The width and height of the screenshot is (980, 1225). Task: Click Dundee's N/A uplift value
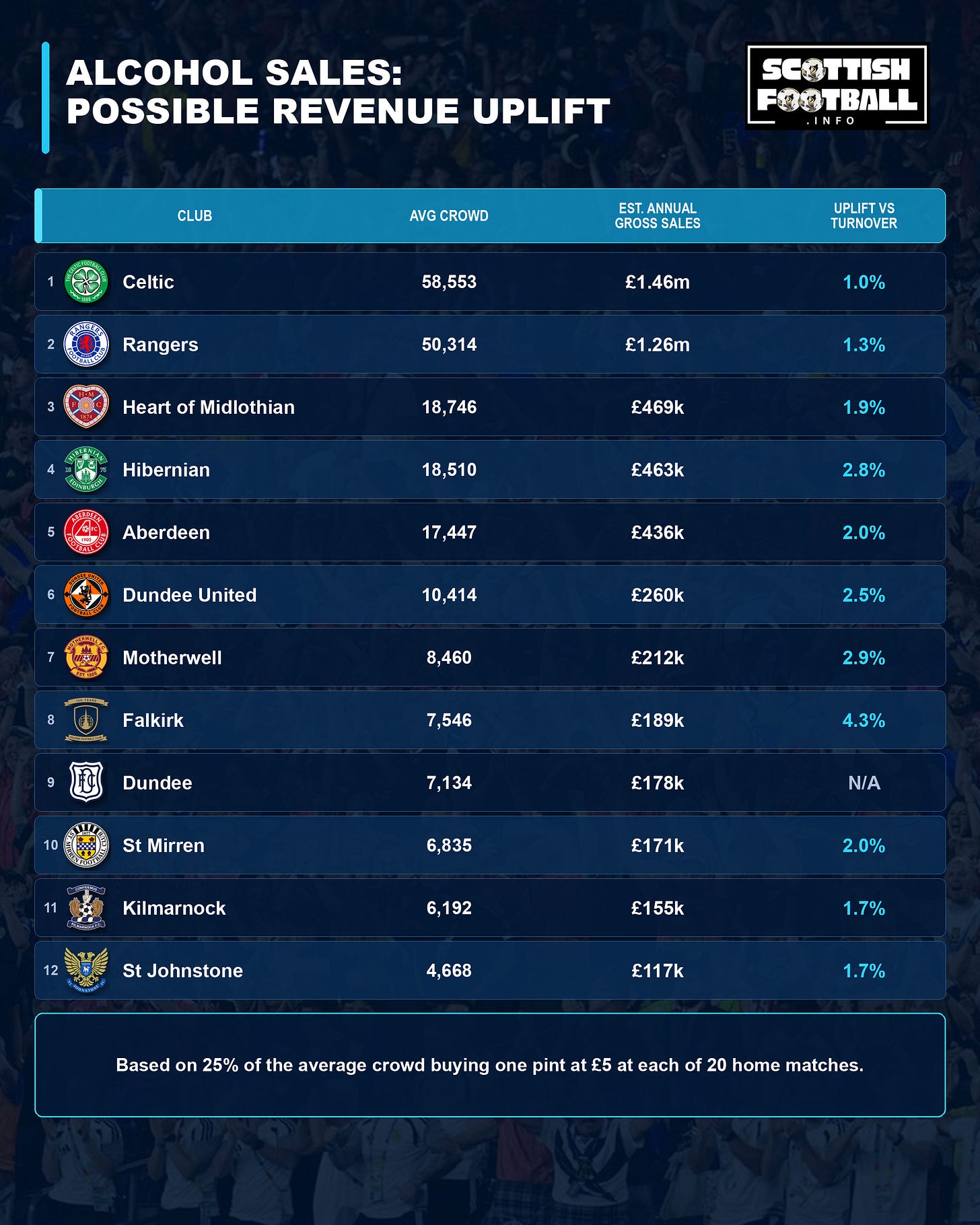tap(864, 783)
